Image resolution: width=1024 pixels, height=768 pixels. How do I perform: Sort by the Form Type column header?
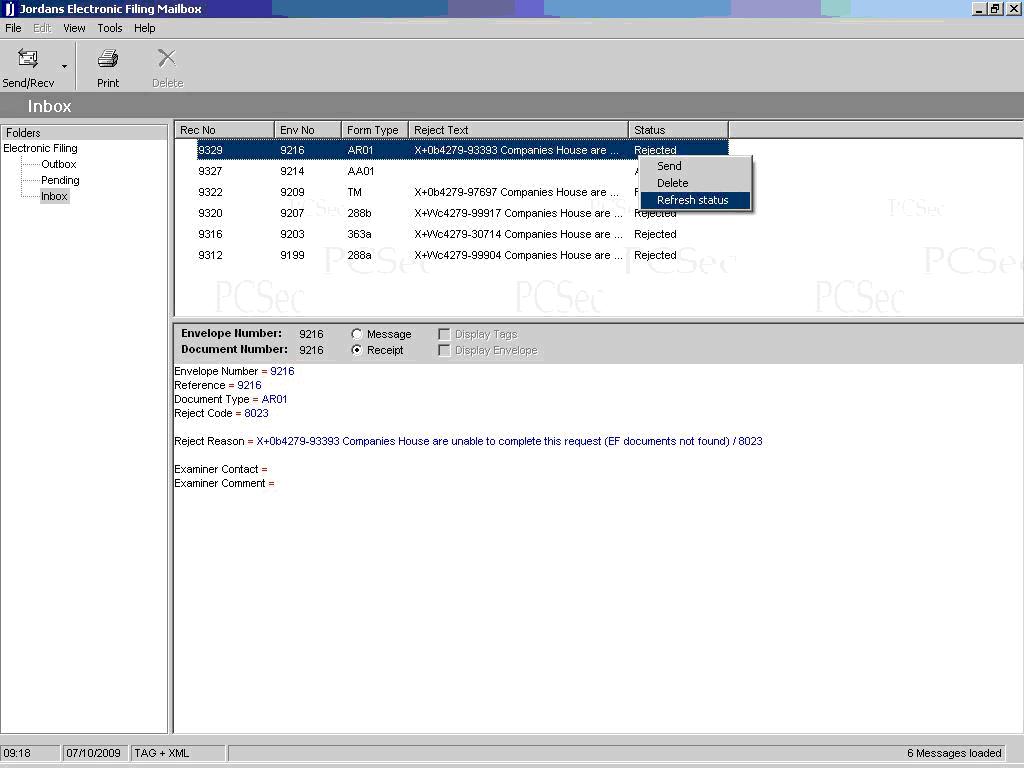pos(373,130)
